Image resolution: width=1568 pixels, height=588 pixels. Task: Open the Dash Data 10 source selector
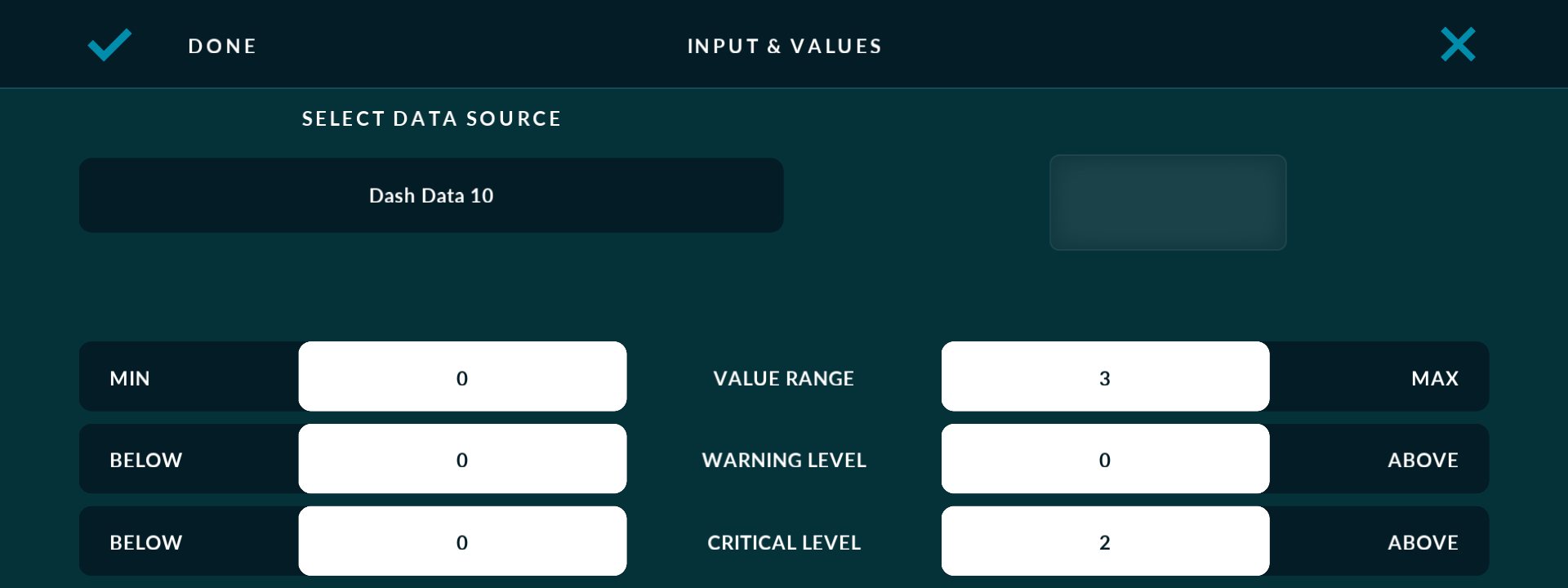point(431,195)
